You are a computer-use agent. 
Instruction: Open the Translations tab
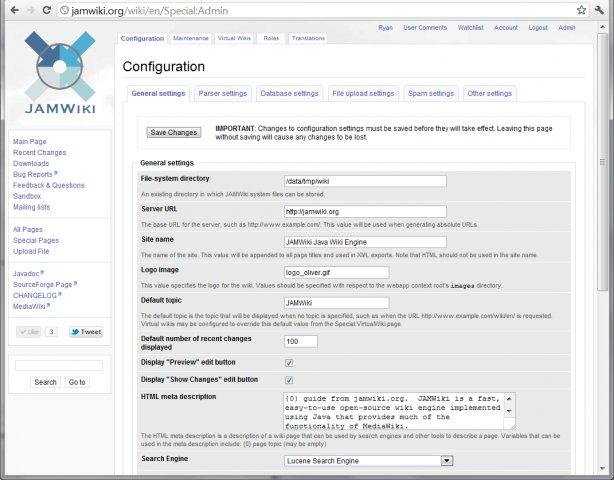[308, 38]
